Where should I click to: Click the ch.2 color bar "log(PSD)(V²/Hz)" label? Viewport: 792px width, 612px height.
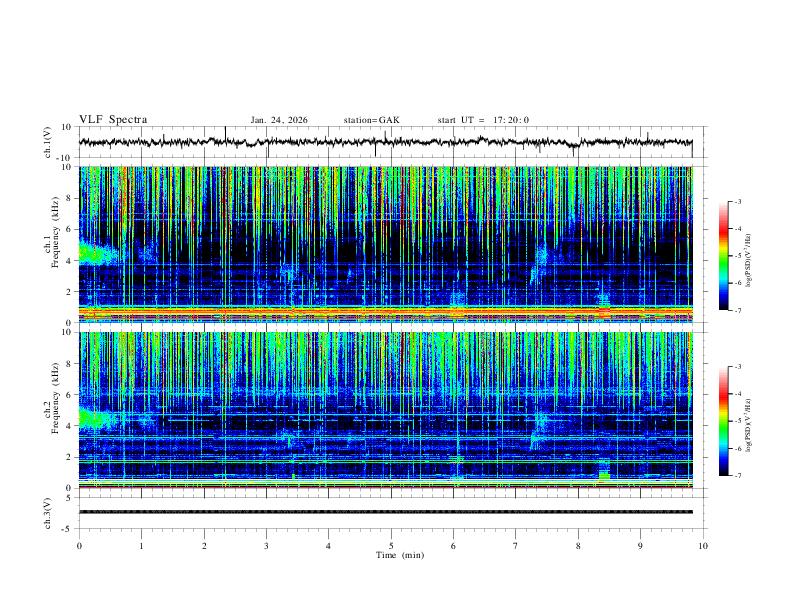click(749, 425)
